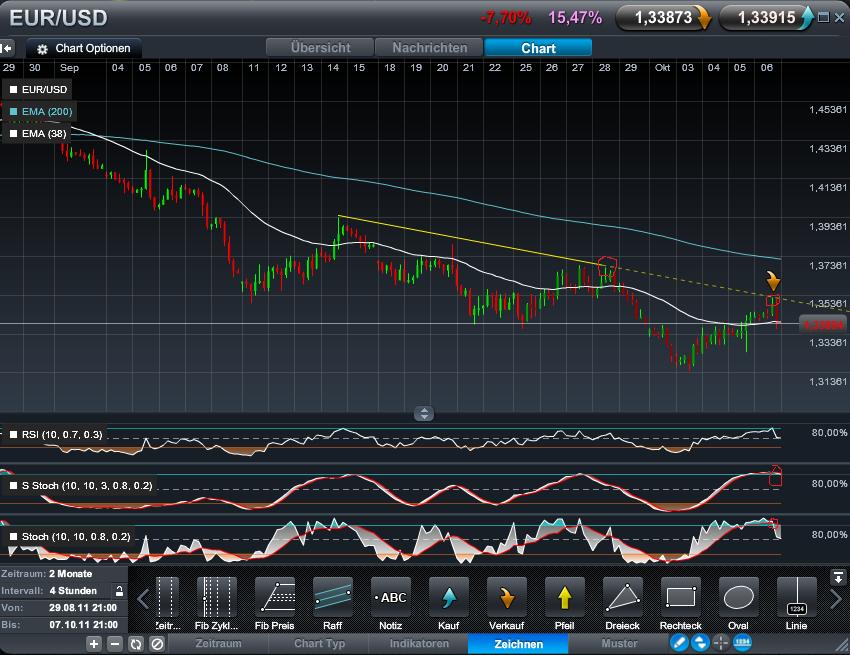The width and height of the screenshot is (850, 655).
Task: Select the Pfeil arrow marker tool
Action: (564, 600)
